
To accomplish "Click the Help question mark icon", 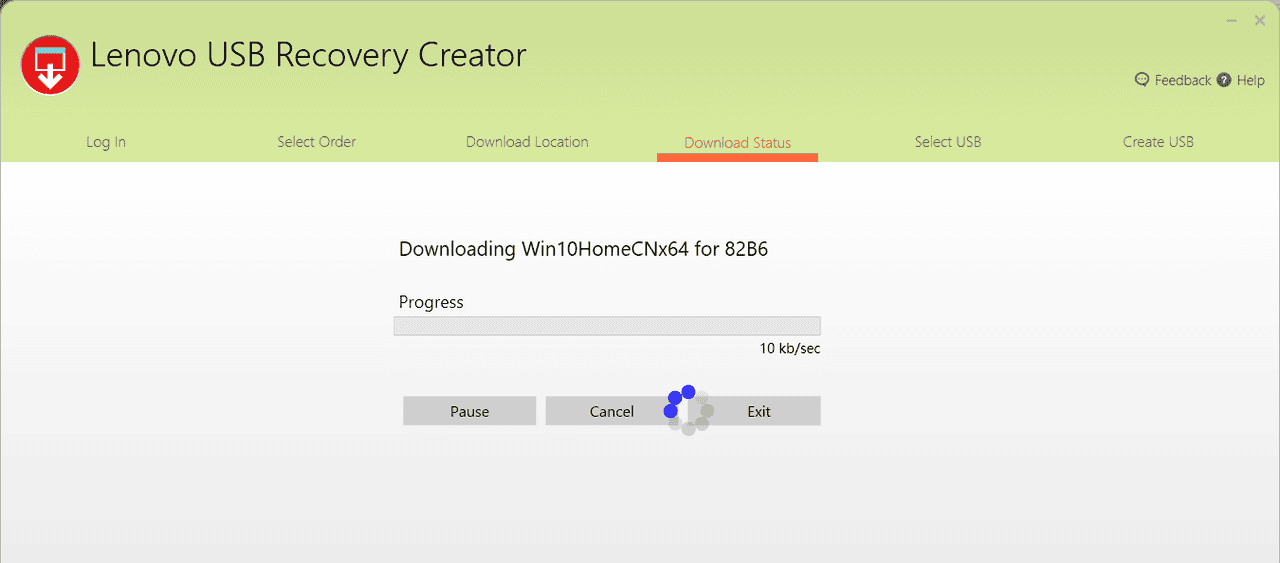I will point(1224,80).
